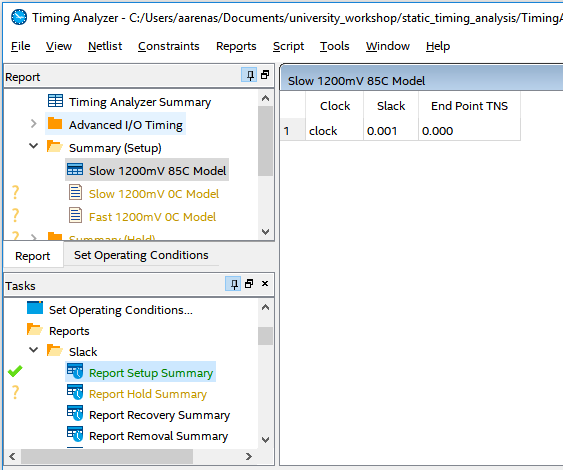Float the Report panel with restore icon
The width and height of the screenshot is (563, 470).
(265, 75)
